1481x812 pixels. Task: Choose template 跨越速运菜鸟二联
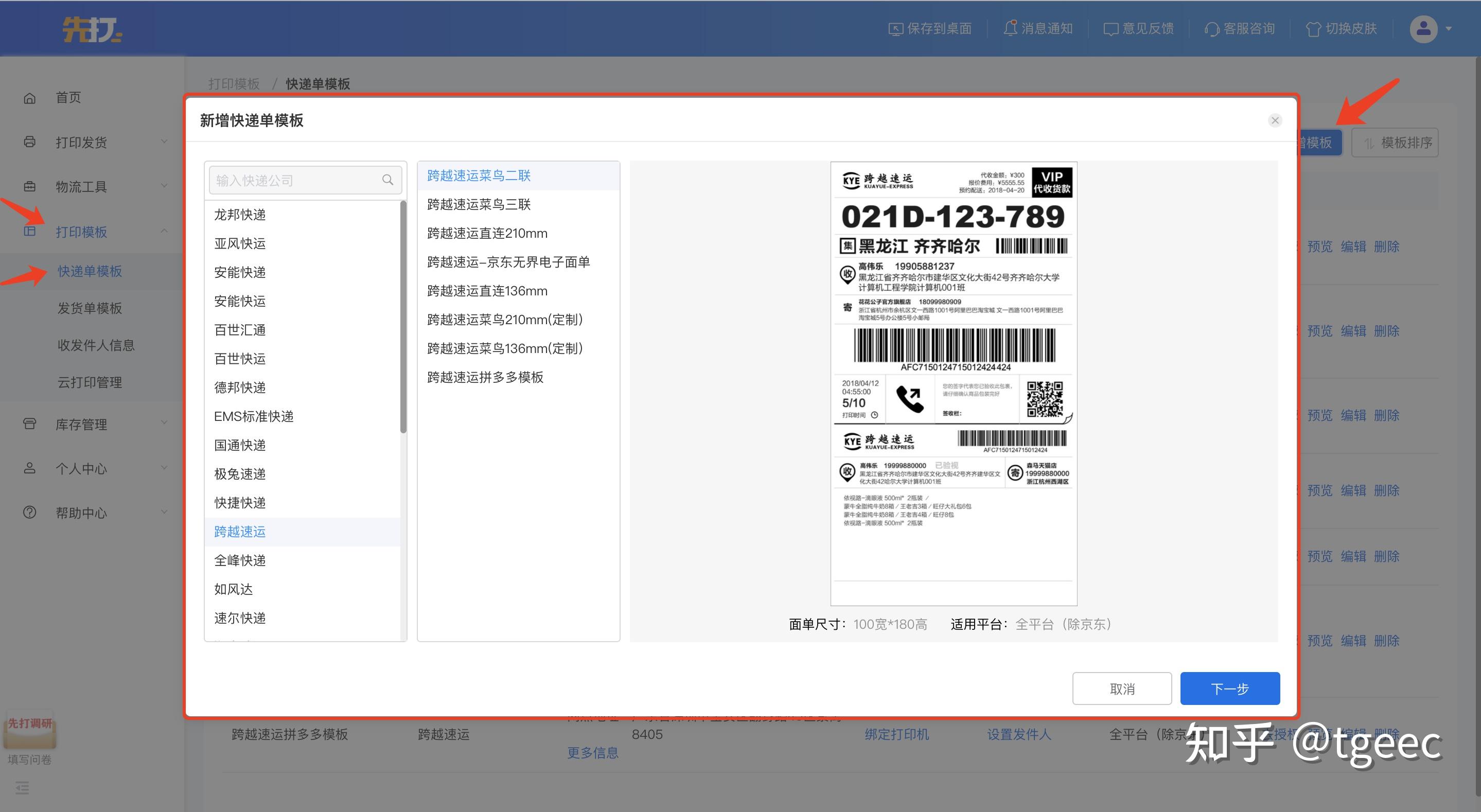click(x=519, y=175)
